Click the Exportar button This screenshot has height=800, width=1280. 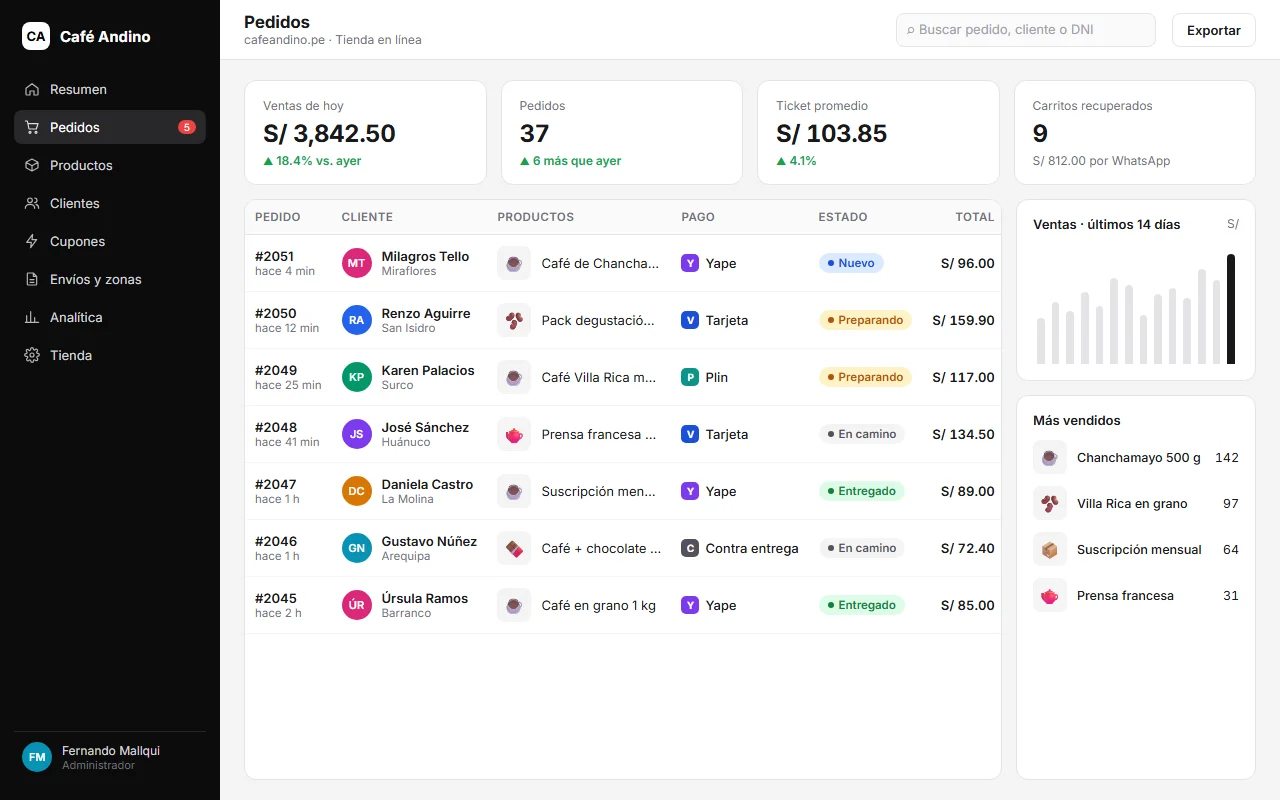[x=1214, y=30]
